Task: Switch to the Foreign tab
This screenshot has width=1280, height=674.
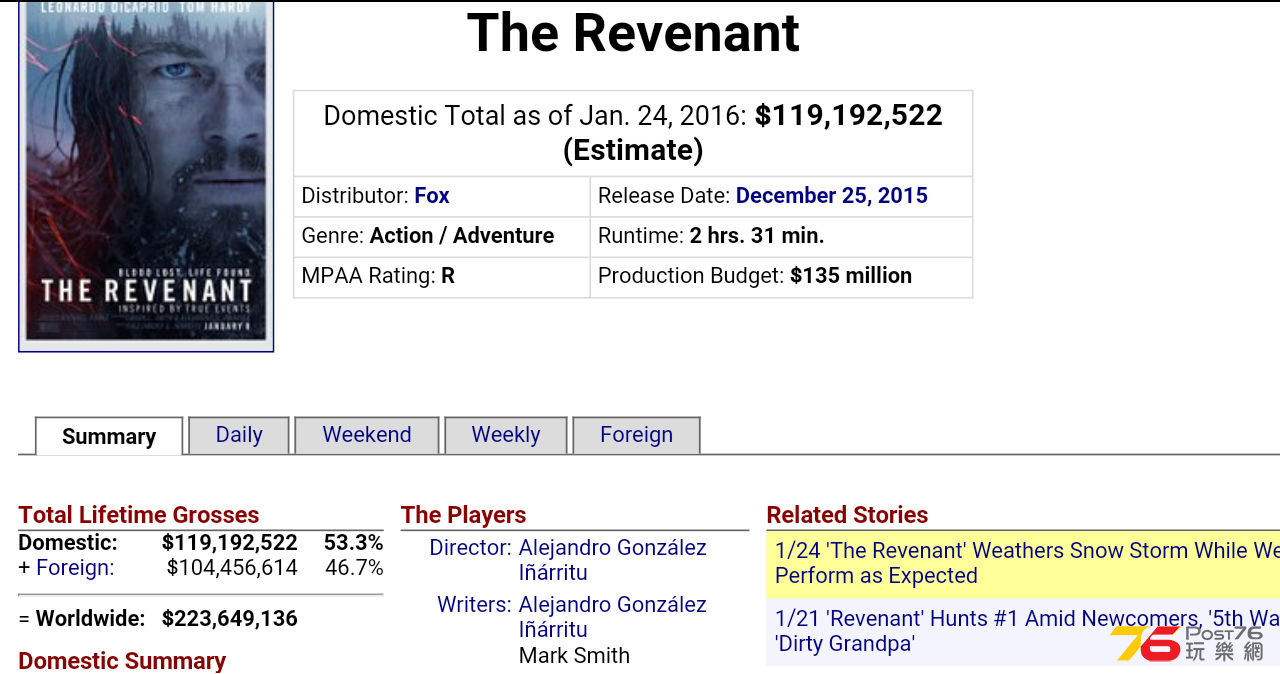Action: [x=636, y=435]
